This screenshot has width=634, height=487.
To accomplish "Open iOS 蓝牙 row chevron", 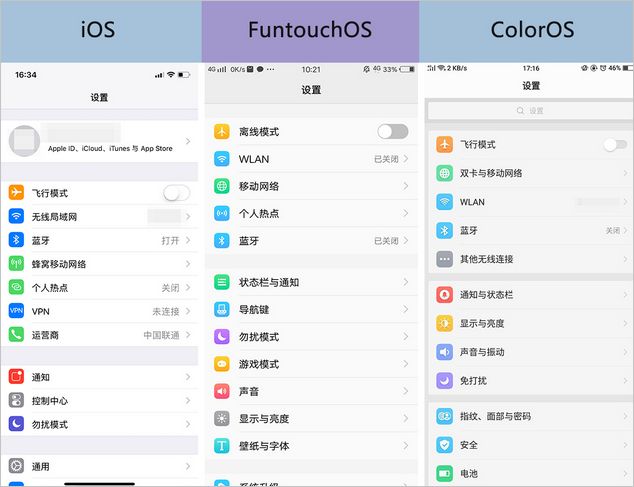I will pyautogui.click(x=188, y=240).
